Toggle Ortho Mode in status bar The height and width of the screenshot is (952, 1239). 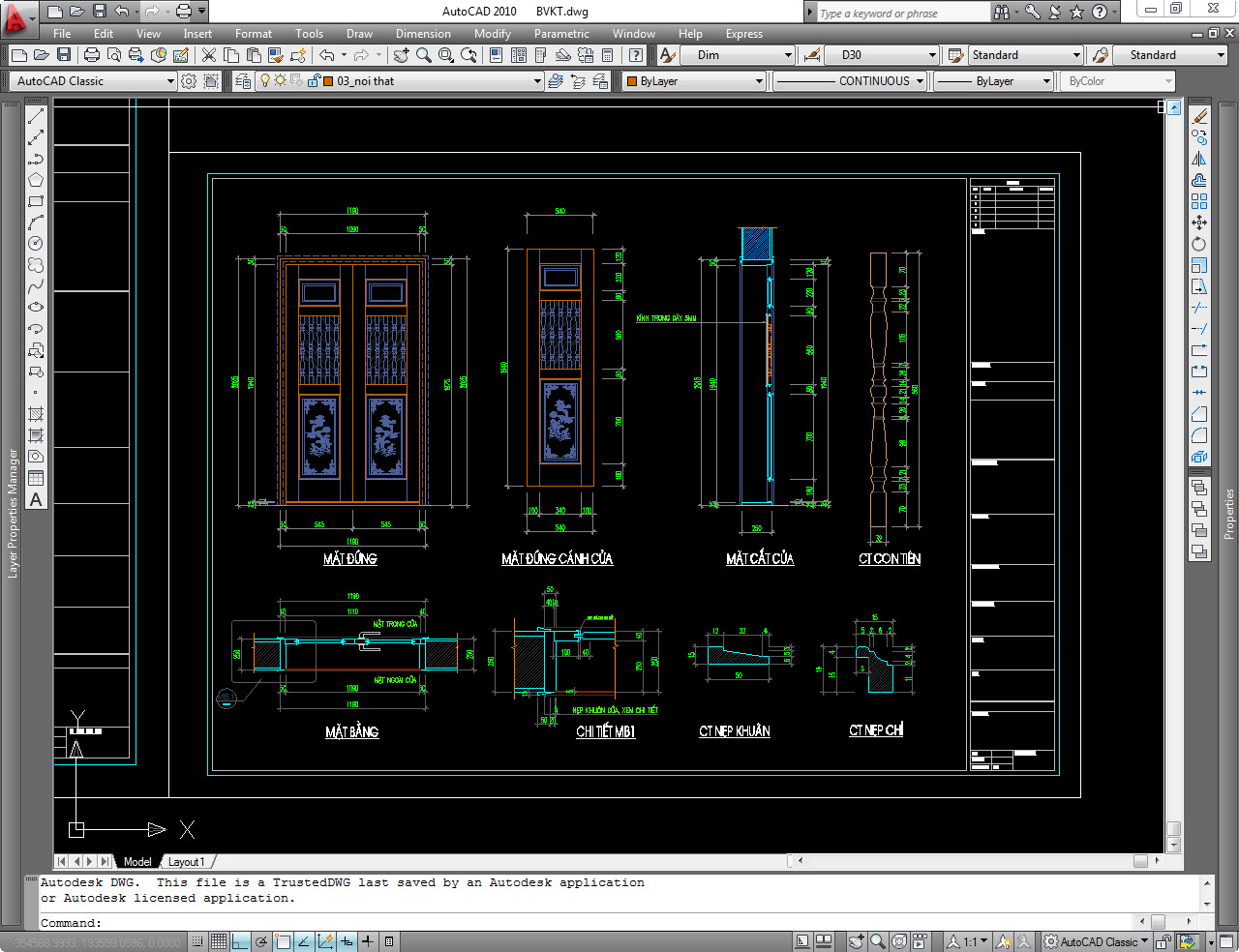pos(240,941)
